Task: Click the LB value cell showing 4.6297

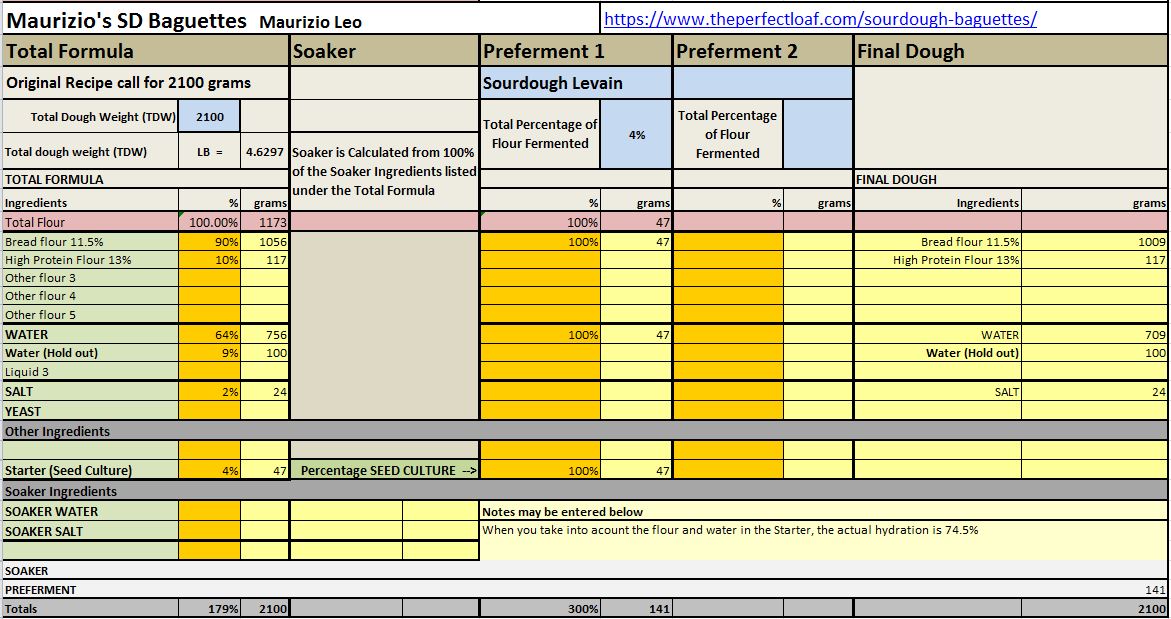Action: (265, 153)
